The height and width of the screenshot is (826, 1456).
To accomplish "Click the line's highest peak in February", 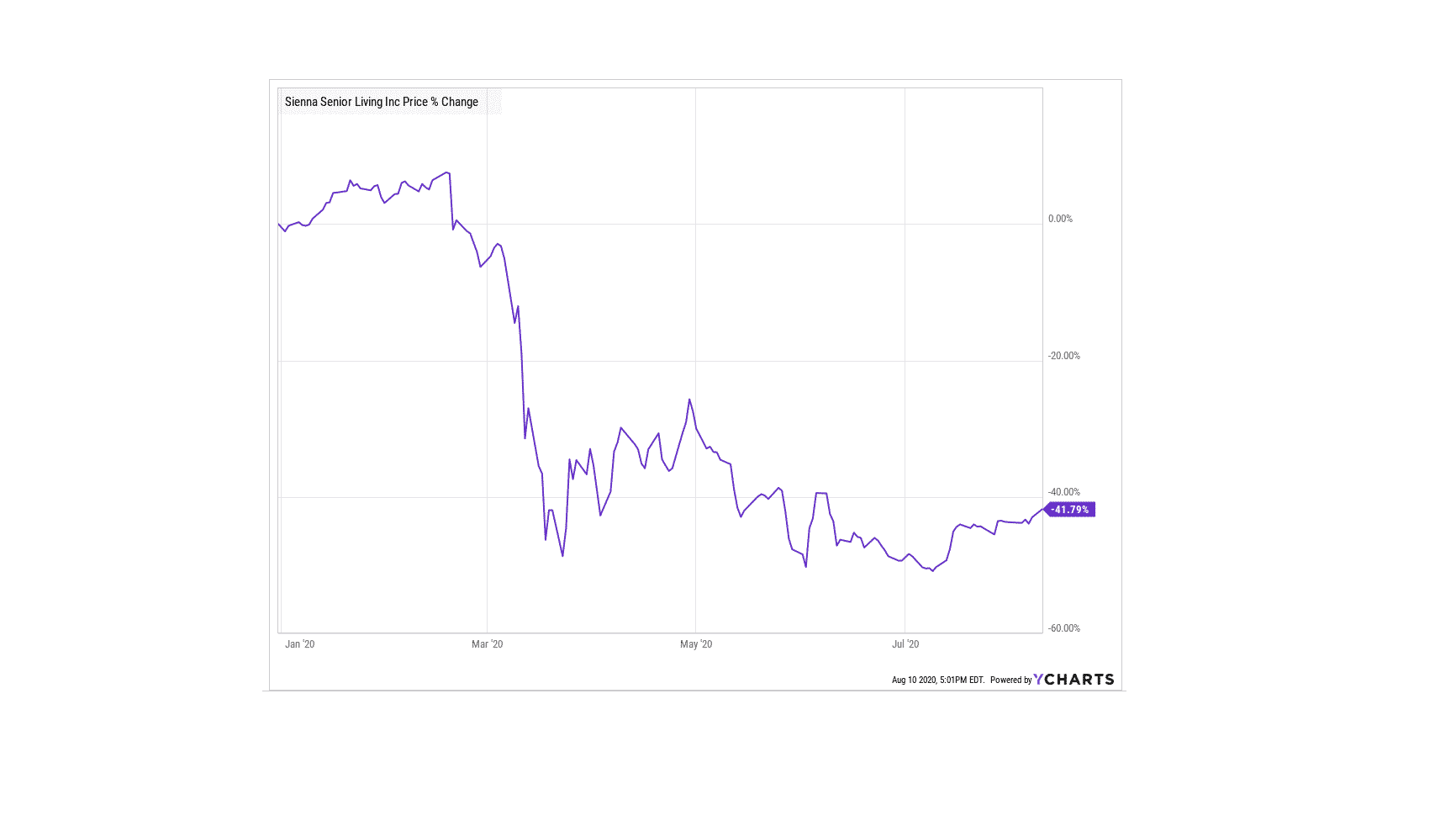I will tap(448, 172).
